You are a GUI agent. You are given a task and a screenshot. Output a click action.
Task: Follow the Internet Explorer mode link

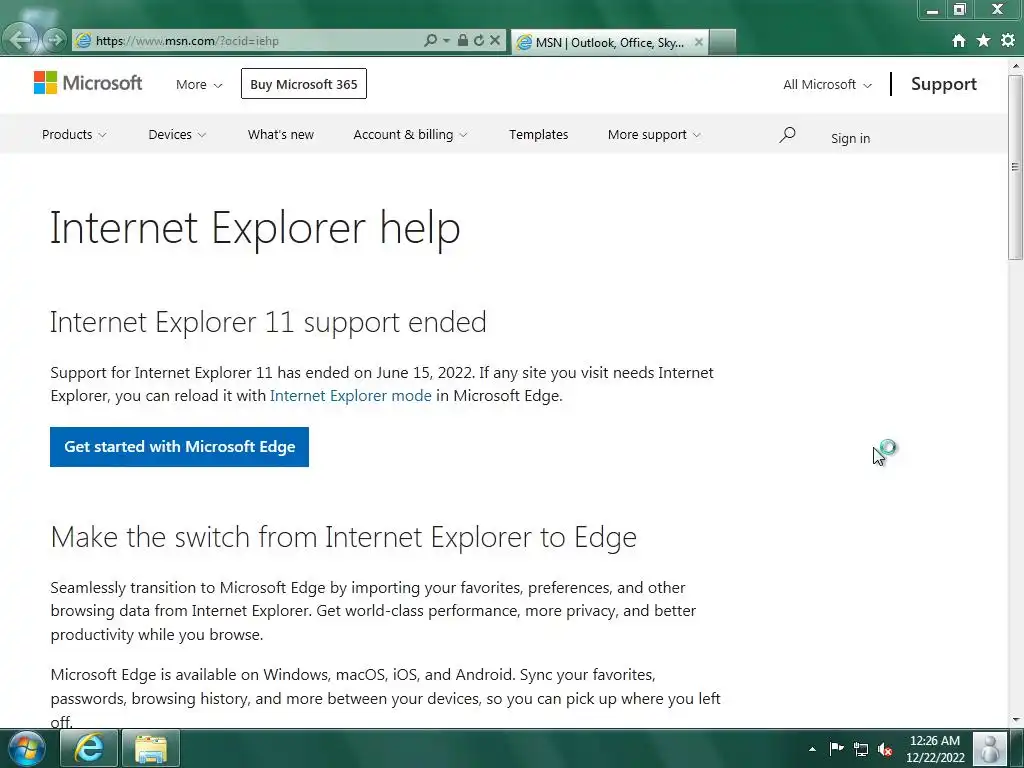click(351, 396)
